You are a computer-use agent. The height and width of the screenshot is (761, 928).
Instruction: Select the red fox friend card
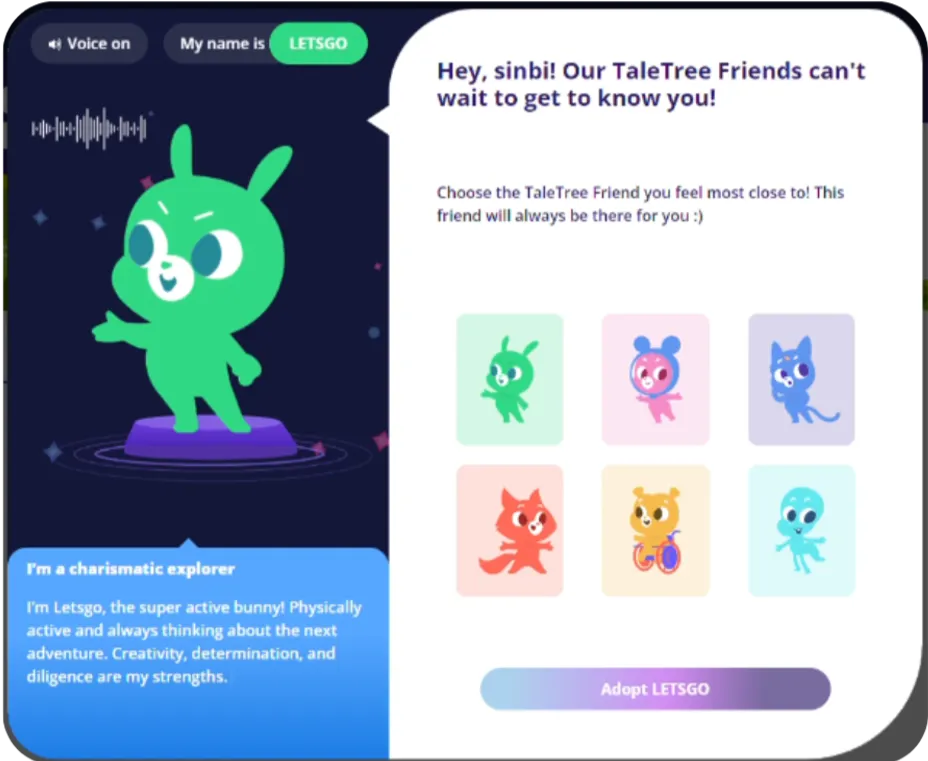(x=510, y=530)
